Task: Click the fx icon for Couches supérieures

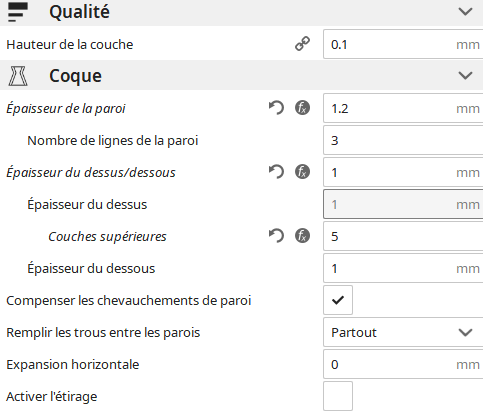Action: (x=302, y=236)
